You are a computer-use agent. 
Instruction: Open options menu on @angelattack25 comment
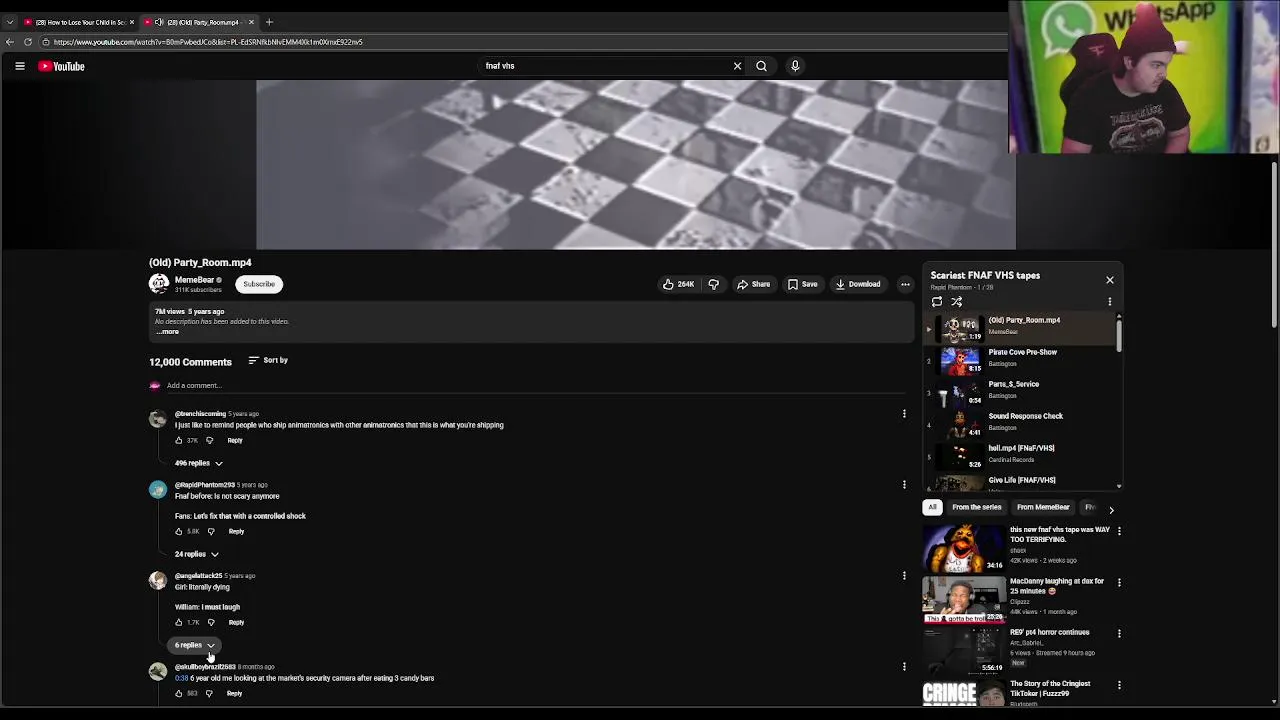tap(904, 576)
